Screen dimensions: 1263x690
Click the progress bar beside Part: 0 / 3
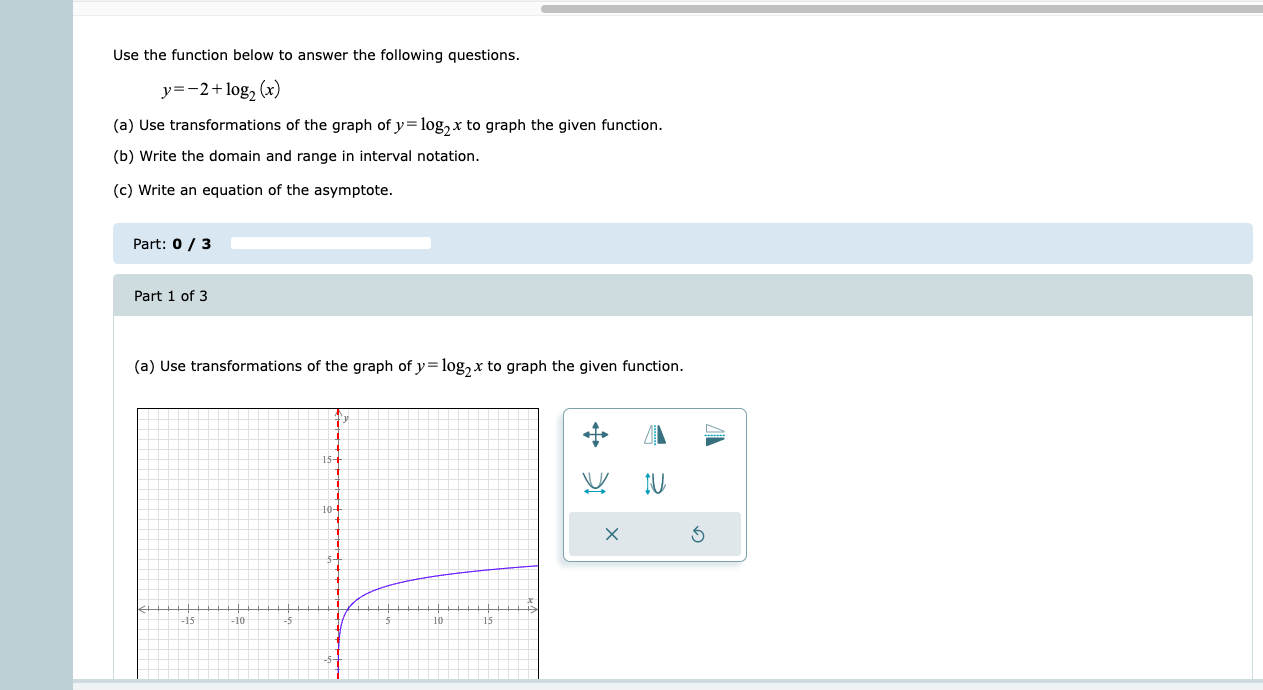pyautogui.click(x=330, y=243)
